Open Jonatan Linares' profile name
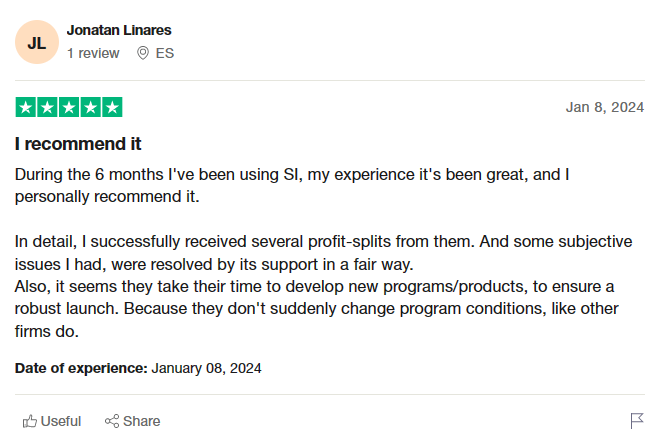Image resolution: width=665 pixels, height=441 pixels. (119, 30)
